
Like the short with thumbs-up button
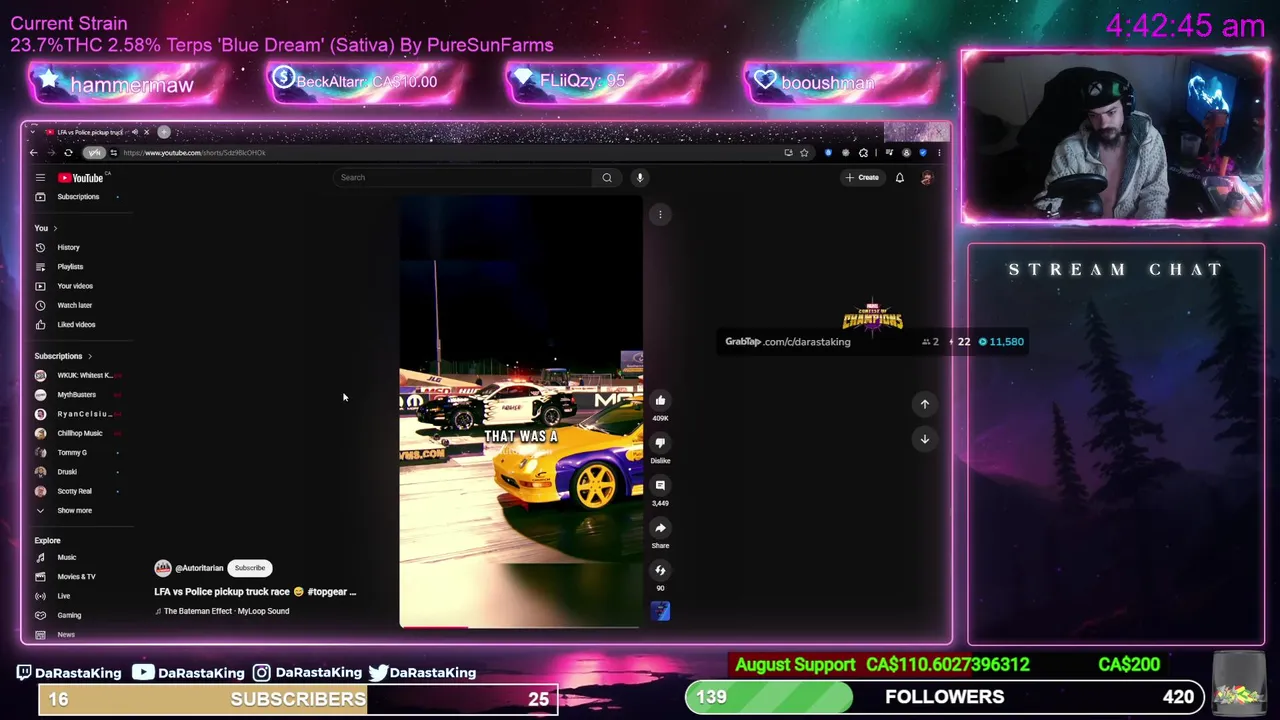660,401
